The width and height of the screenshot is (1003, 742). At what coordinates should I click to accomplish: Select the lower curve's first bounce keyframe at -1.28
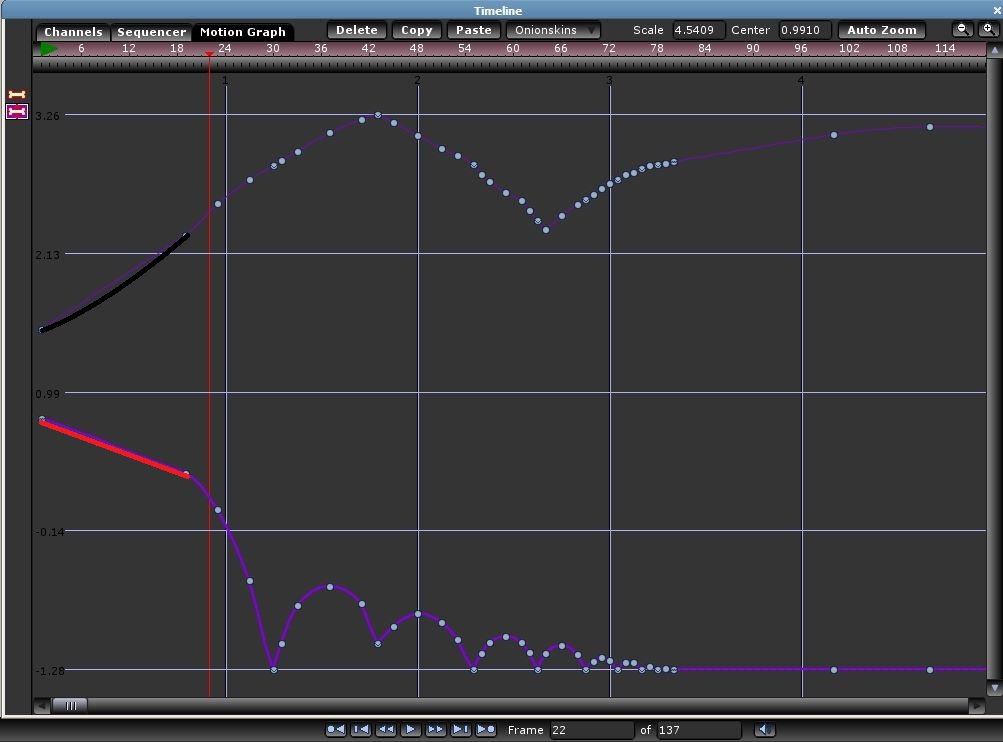click(x=274, y=670)
